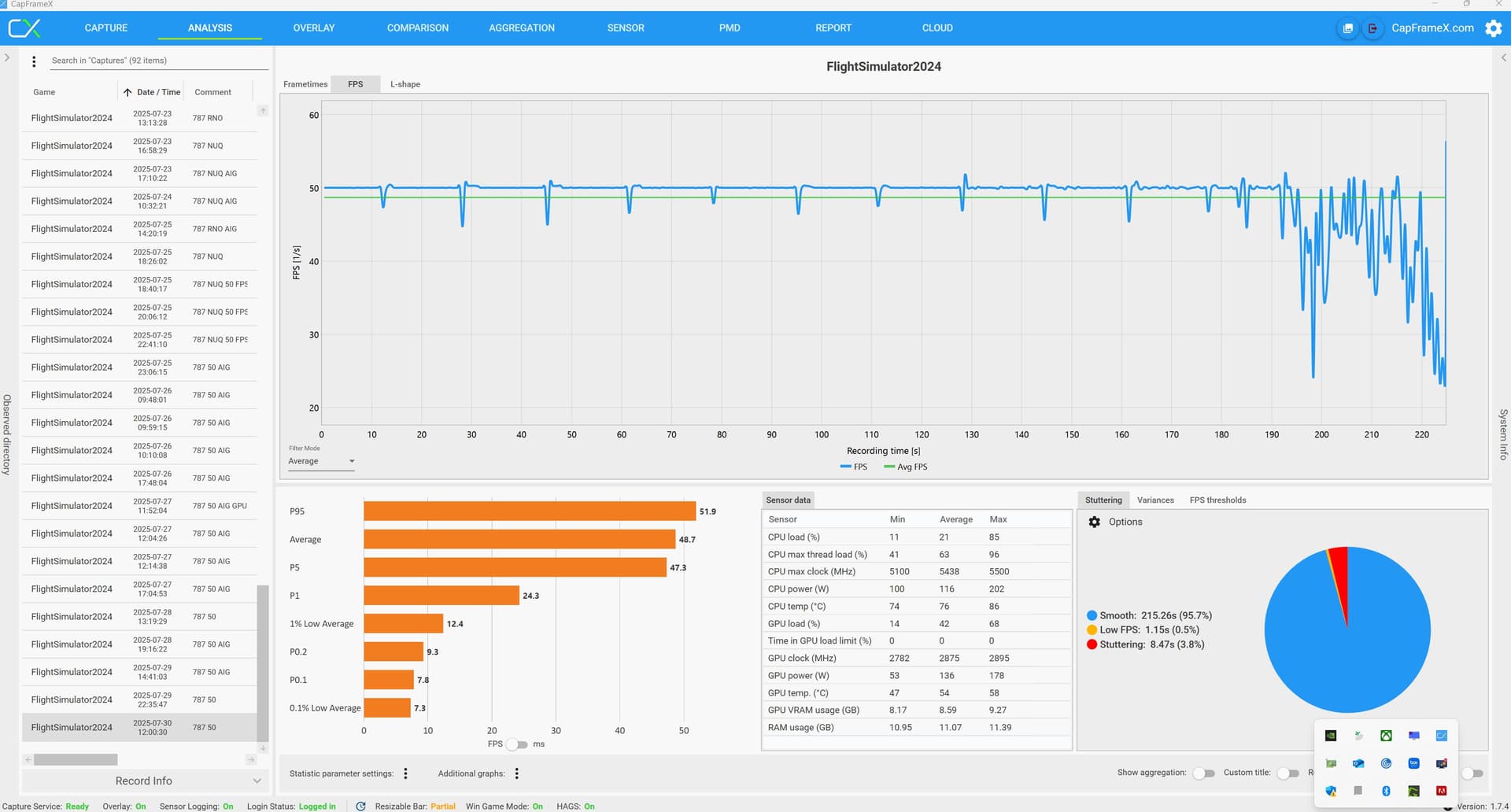
Task: Click the logout icon beside CapFrameX.com
Action: pyautogui.click(x=1372, y=28)
